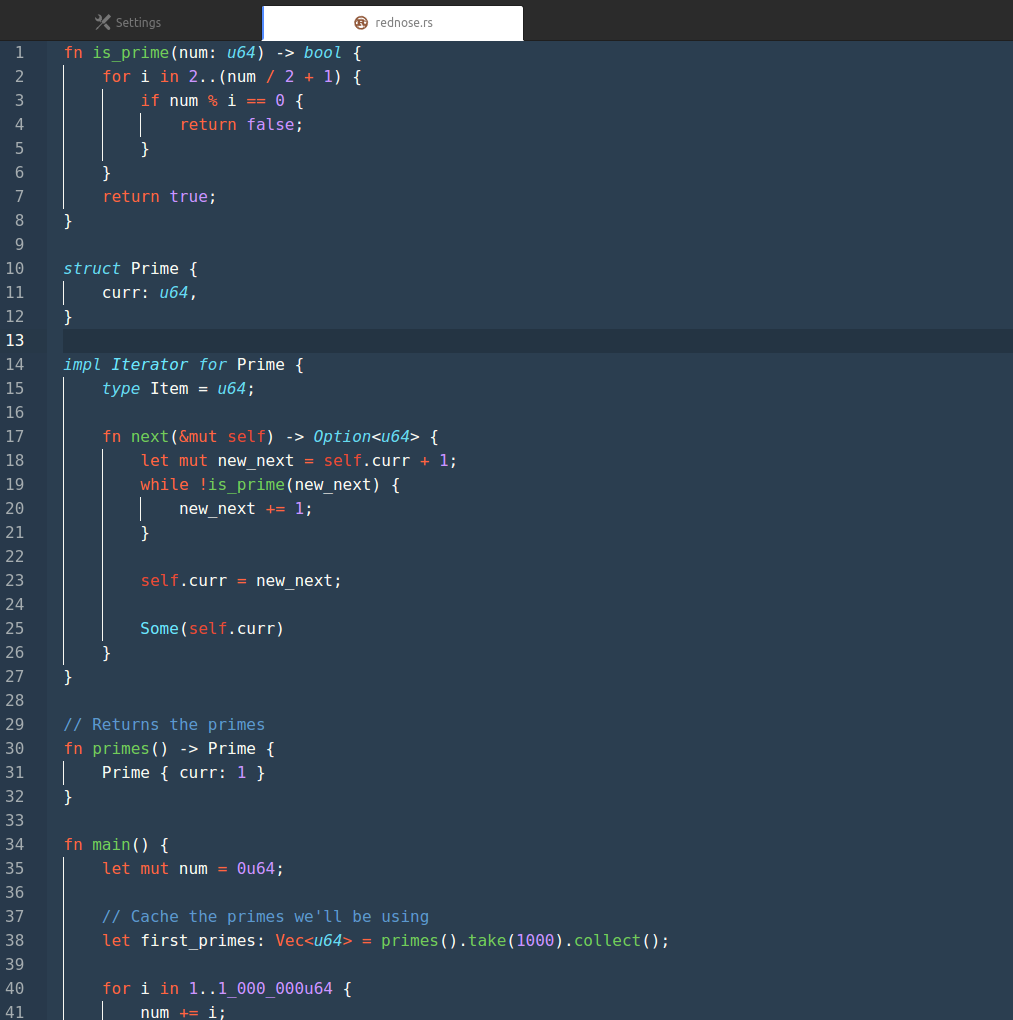The width and height of the screenshot is (1013, 1020).
Task: Click 'new_next += 1;' on line 20
Action: 246,509
